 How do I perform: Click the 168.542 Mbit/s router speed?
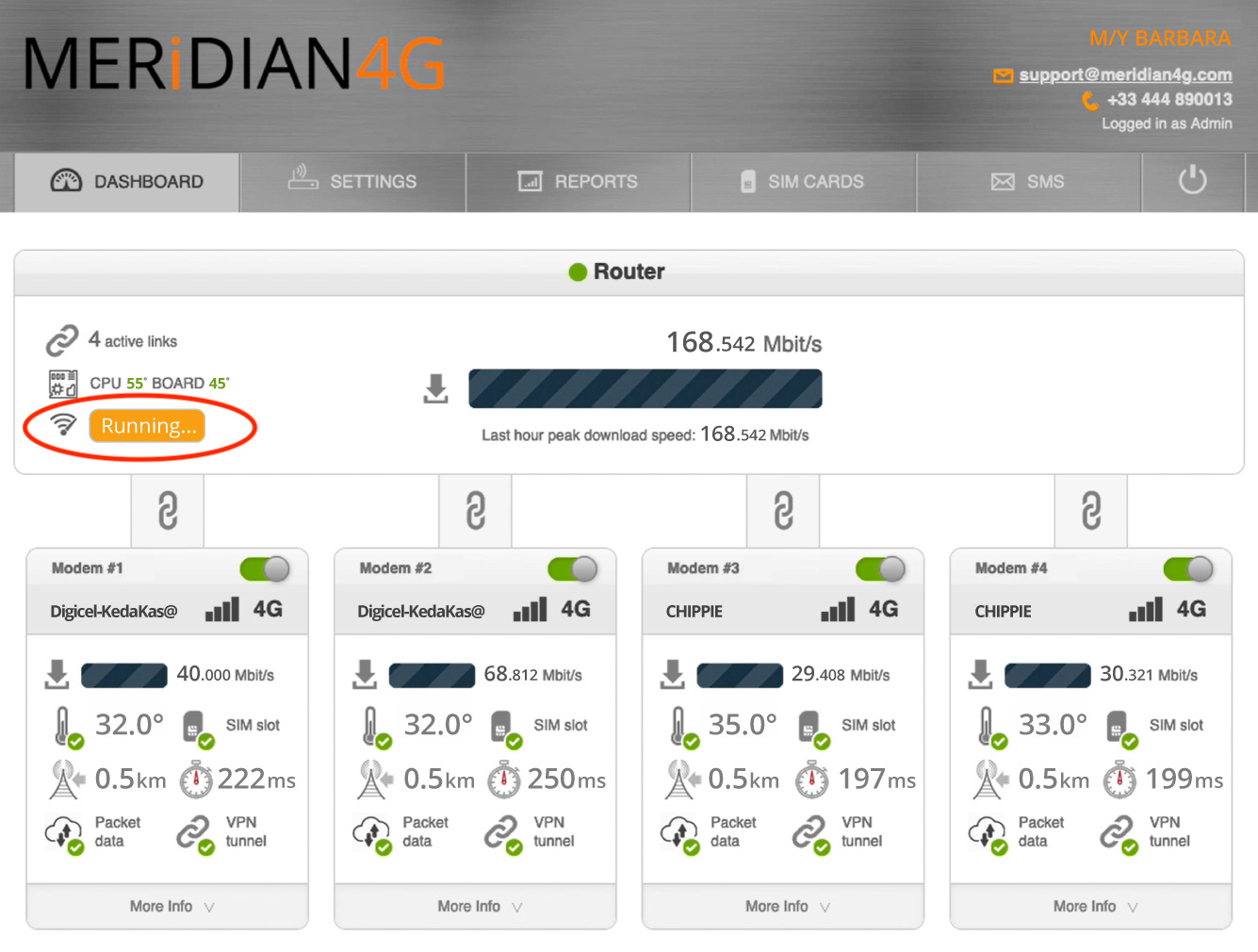point(744,342)
